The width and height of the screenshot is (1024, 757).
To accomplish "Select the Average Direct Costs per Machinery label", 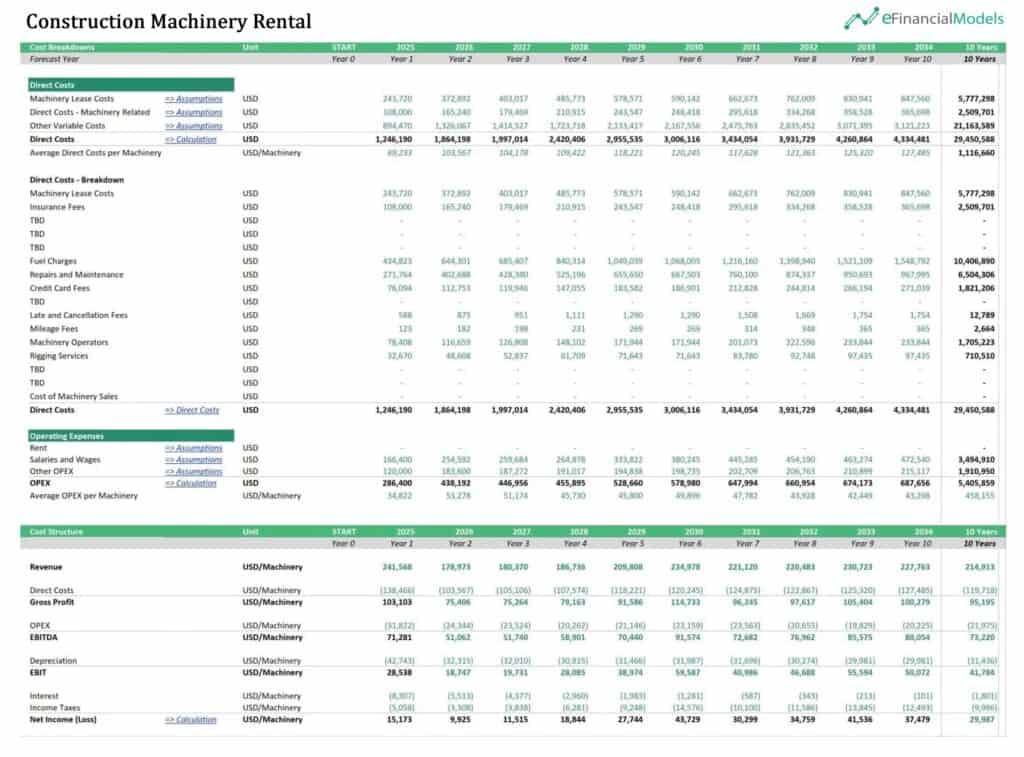I will [x=95, y=153].
